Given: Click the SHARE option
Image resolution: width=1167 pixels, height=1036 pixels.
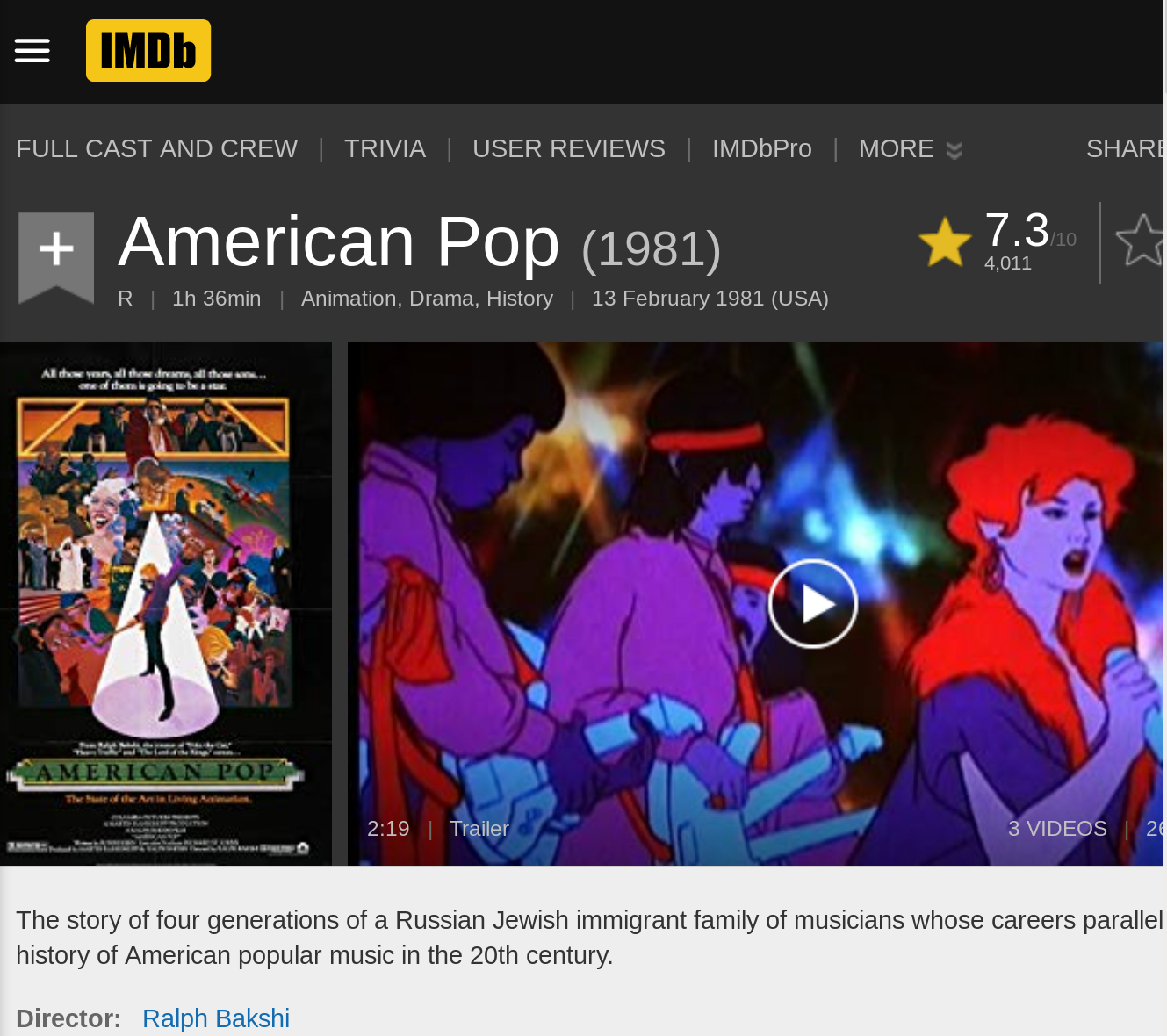Looking at the screenshot, I should click(1125, 149).
